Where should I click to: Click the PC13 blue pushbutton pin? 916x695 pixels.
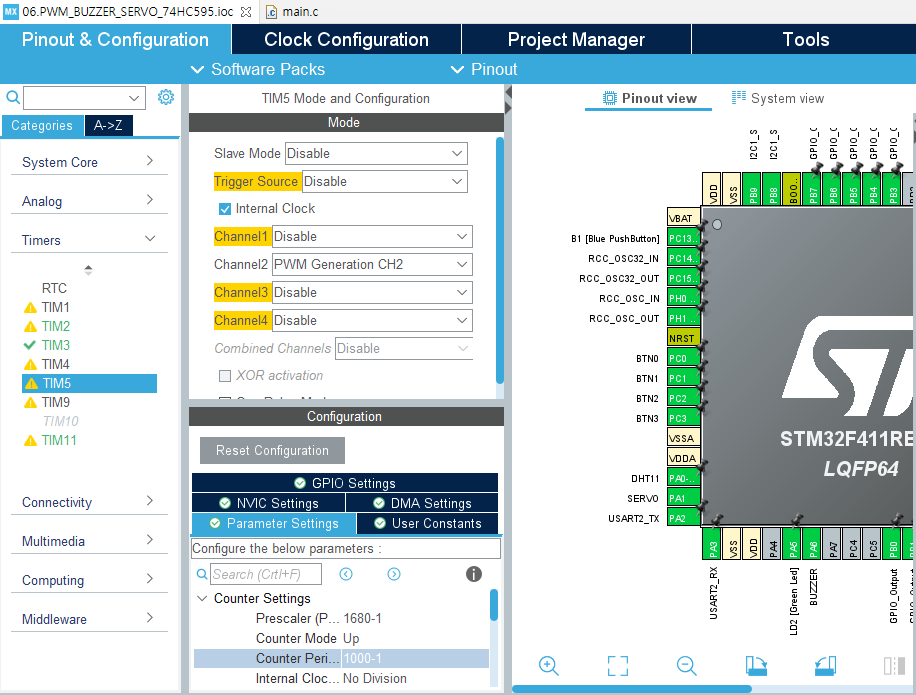click(x=683, y=238)
